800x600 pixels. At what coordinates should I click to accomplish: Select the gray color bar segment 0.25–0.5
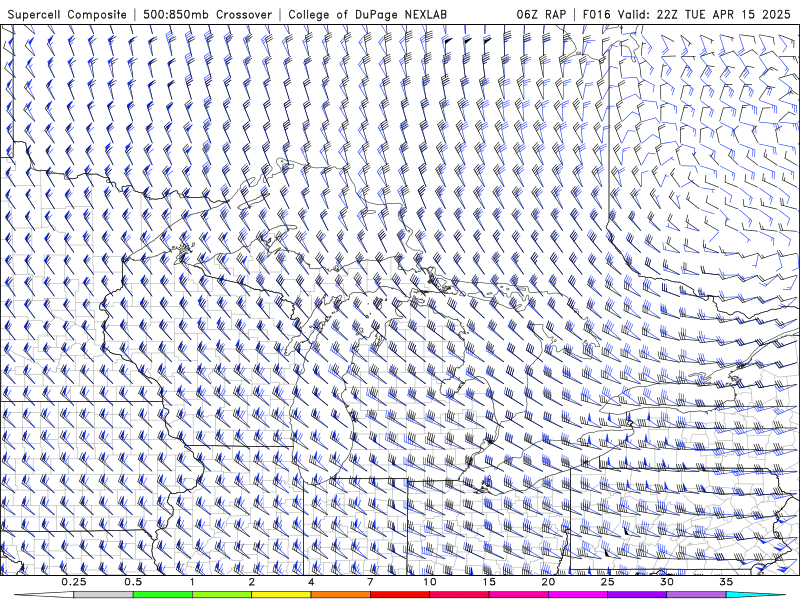point(104,595)
